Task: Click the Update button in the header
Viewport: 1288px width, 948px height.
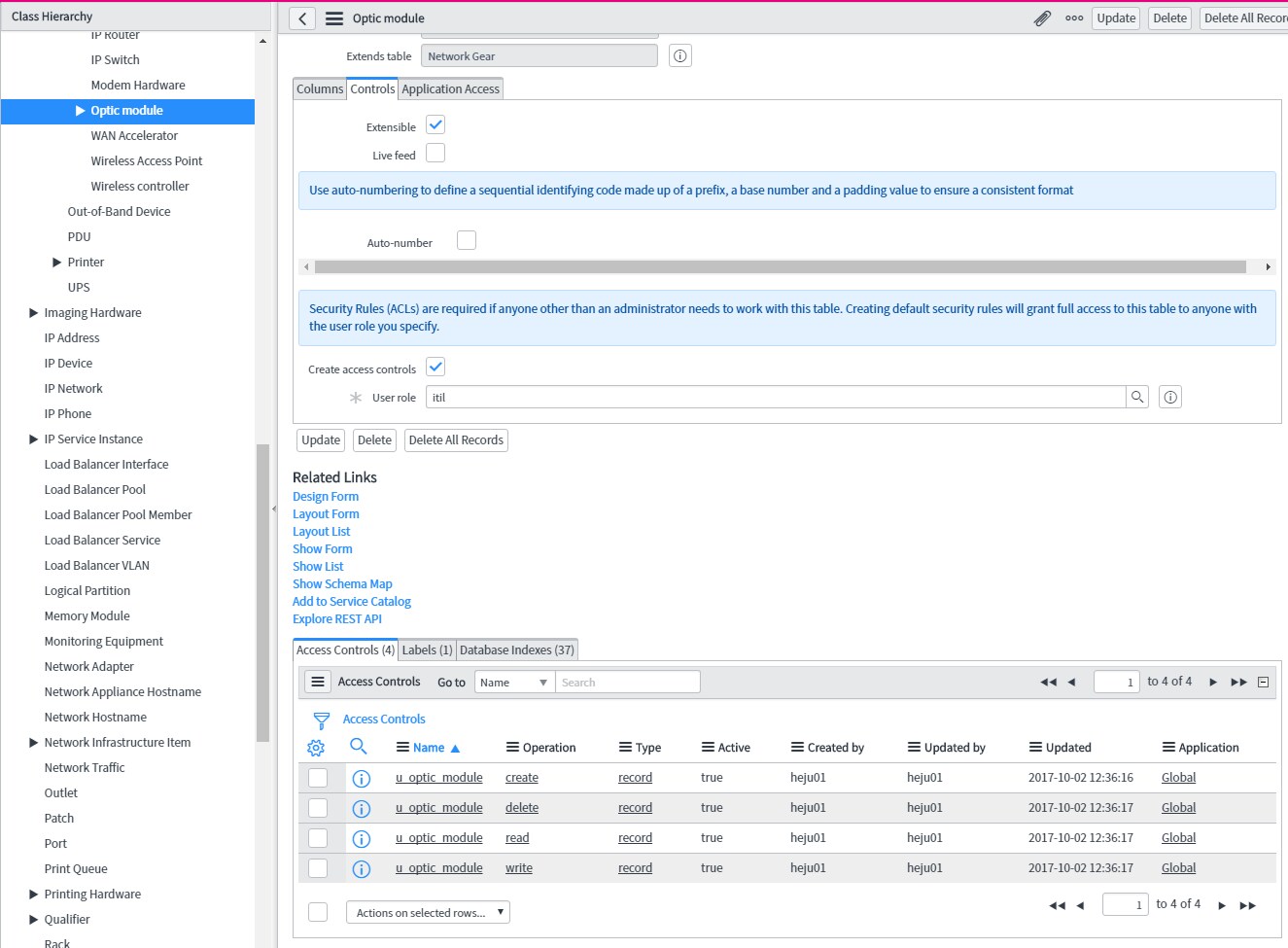Action: coord(1116,18)
